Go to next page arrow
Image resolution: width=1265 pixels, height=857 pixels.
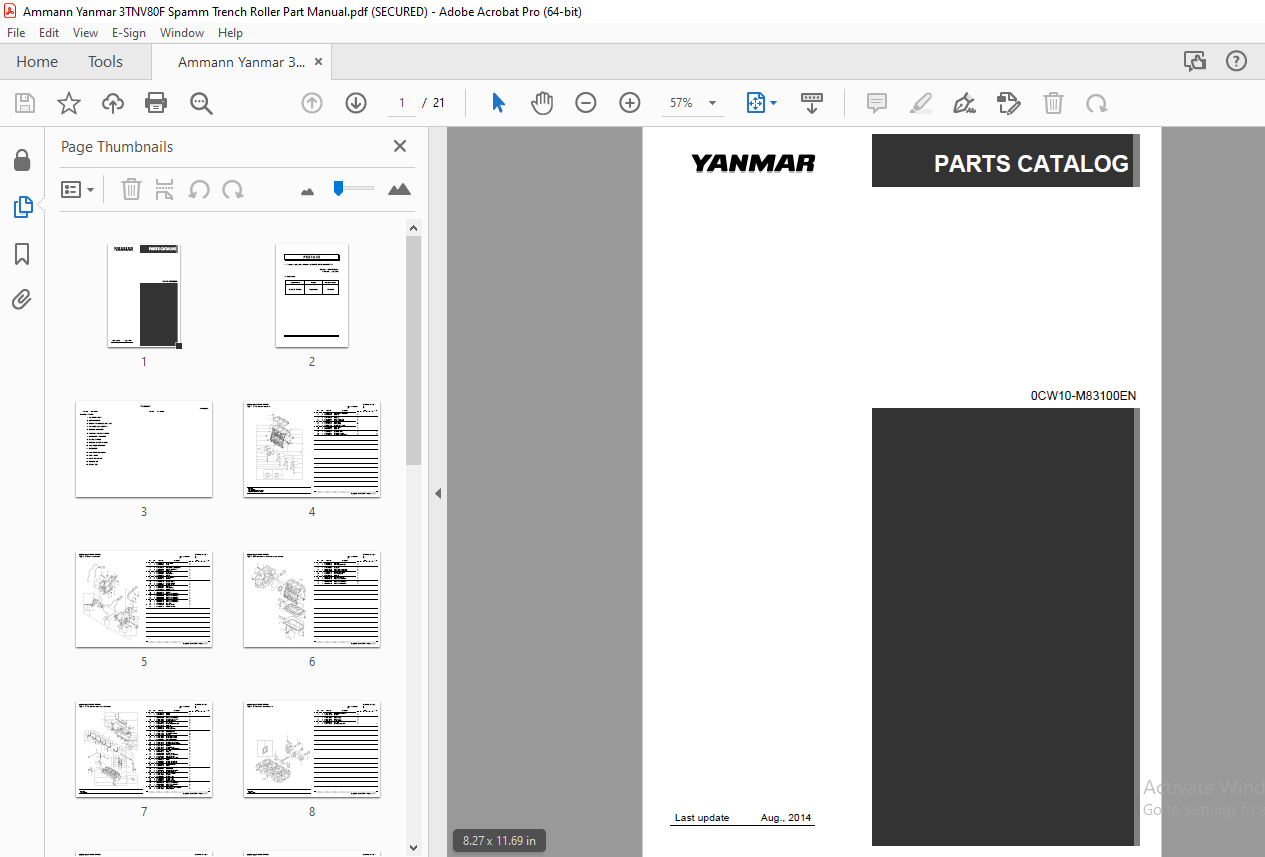coord(356,103)
